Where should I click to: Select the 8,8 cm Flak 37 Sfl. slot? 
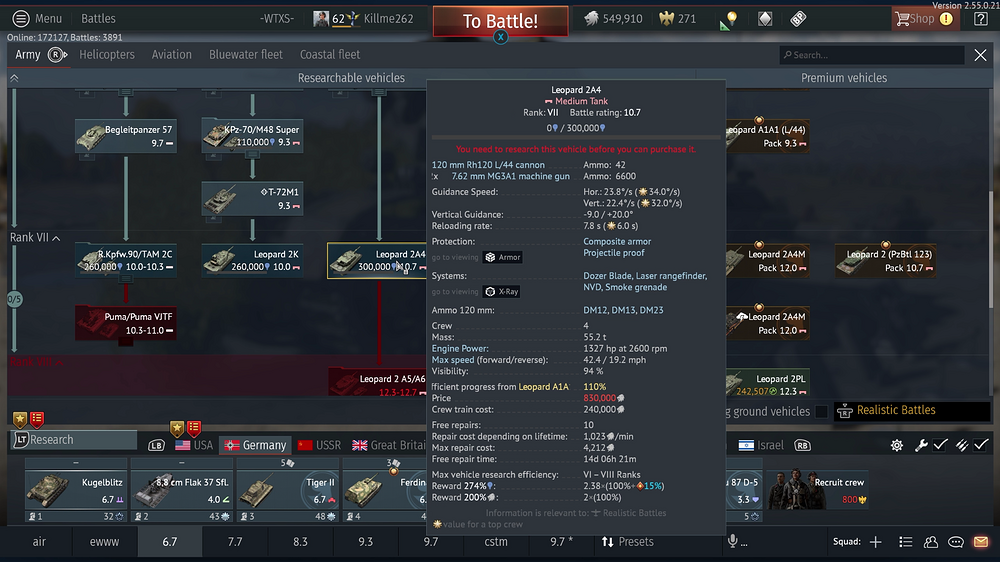point(182,490)
